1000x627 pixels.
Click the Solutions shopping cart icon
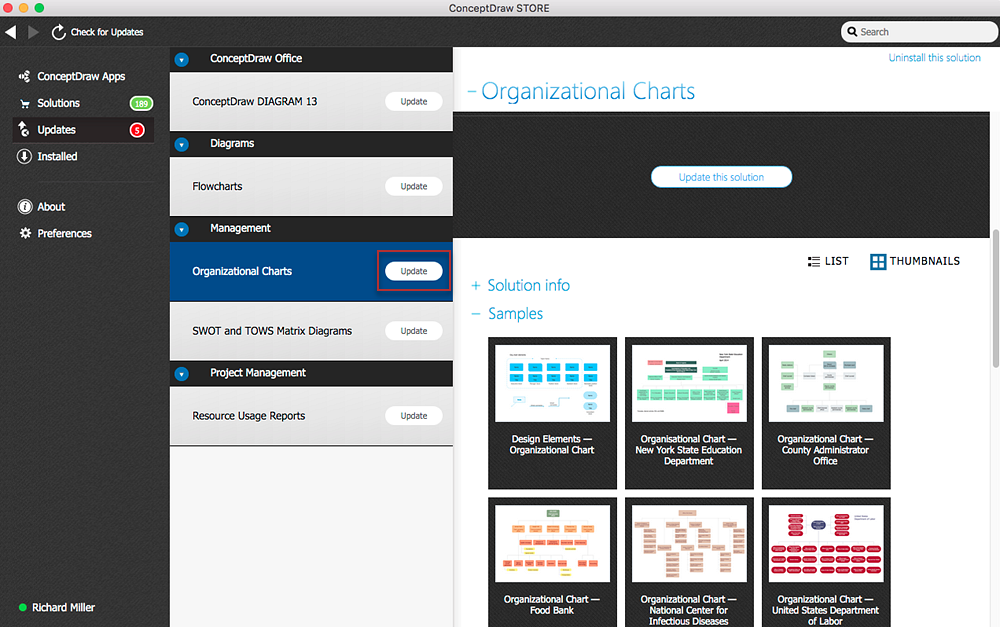tap(25, 103)
